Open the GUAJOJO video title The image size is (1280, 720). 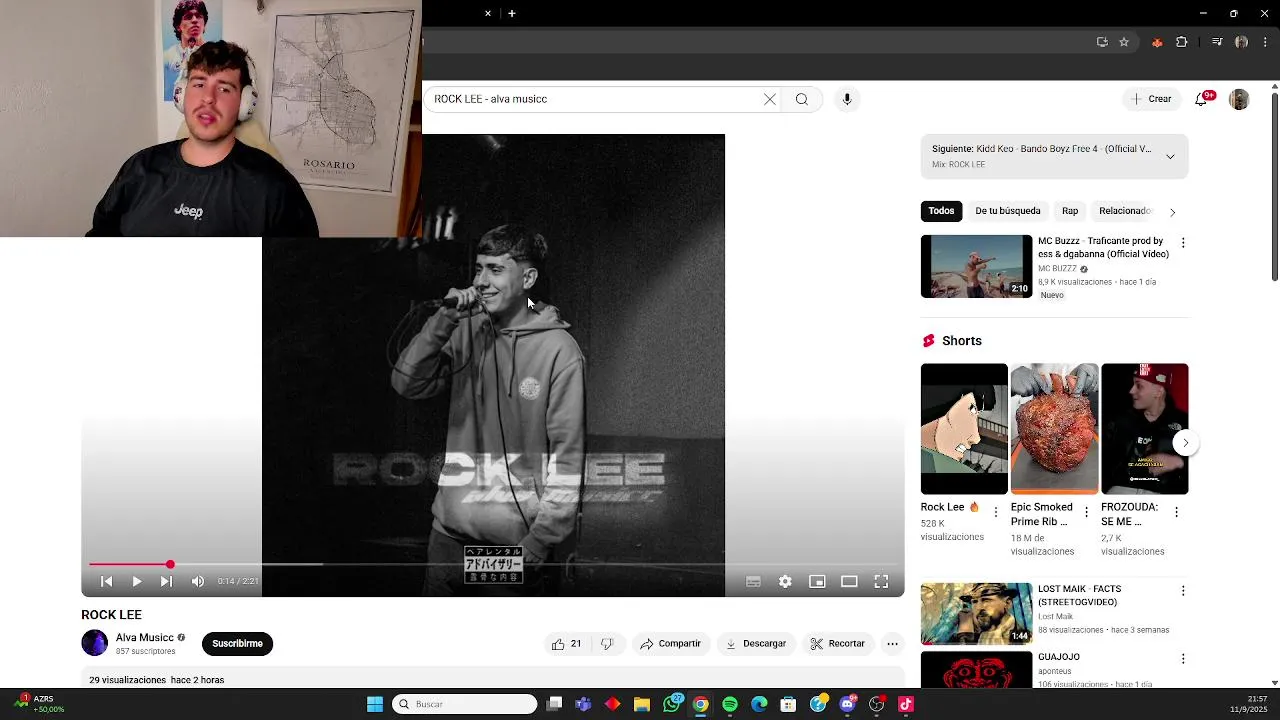click(1059, 657)
